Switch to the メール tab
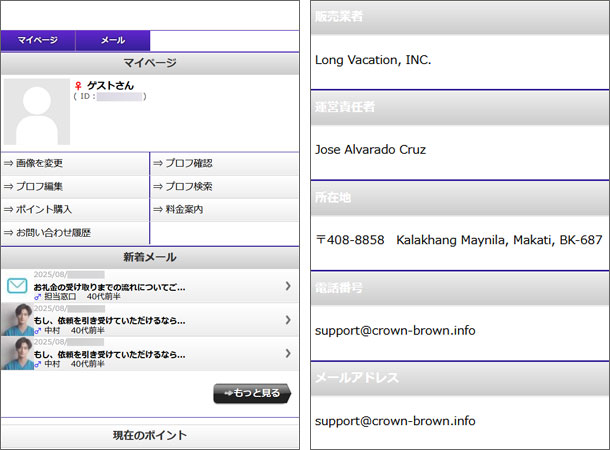This screenshot has height=450, width=610. tap(113, 41)
